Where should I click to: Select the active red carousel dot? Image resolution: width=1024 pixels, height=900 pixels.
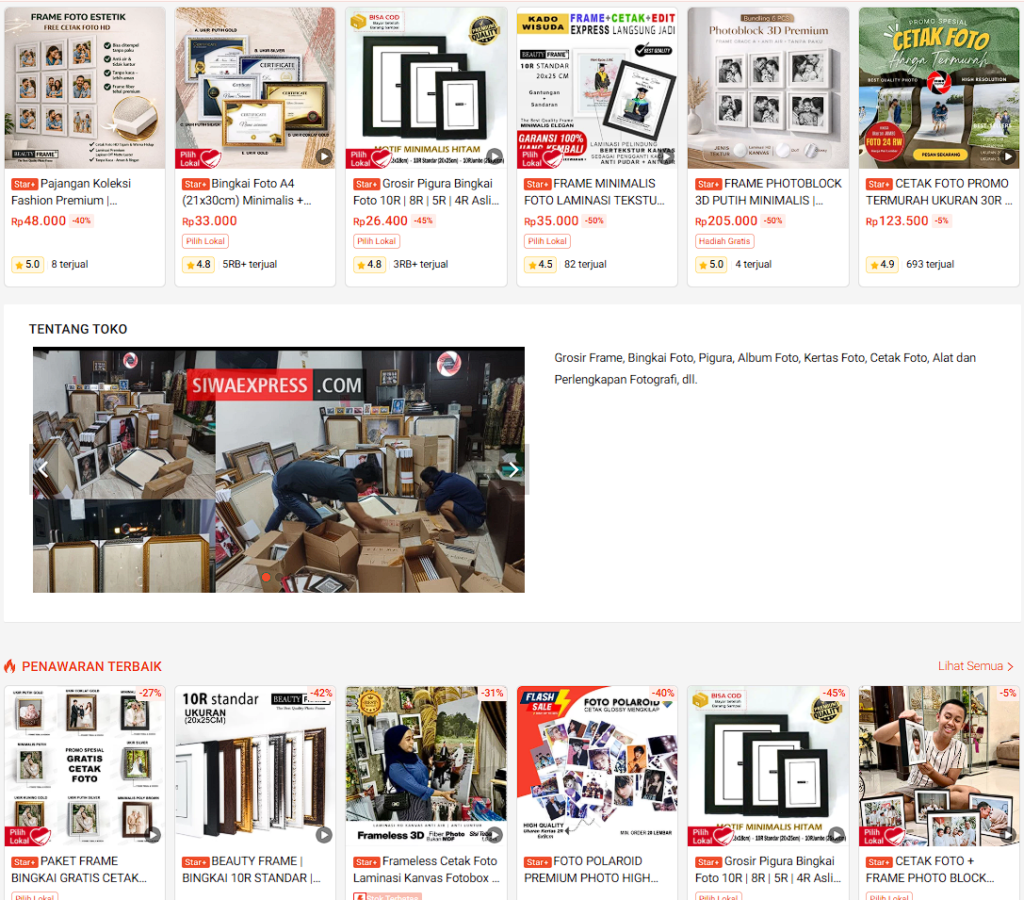tap(266, 577)
